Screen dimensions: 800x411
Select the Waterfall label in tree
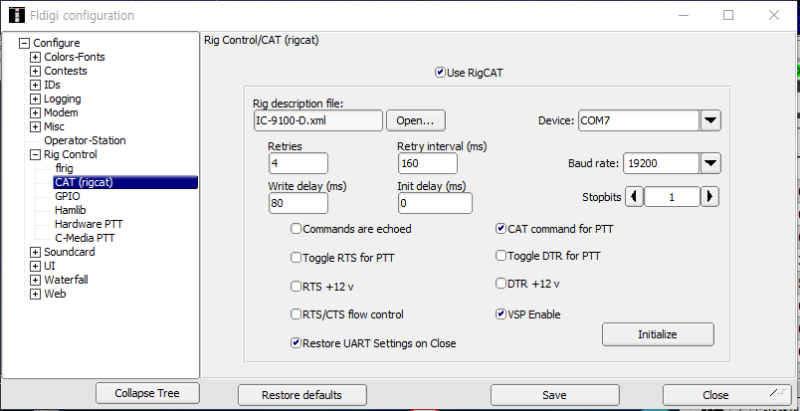(x=66, y=280)
